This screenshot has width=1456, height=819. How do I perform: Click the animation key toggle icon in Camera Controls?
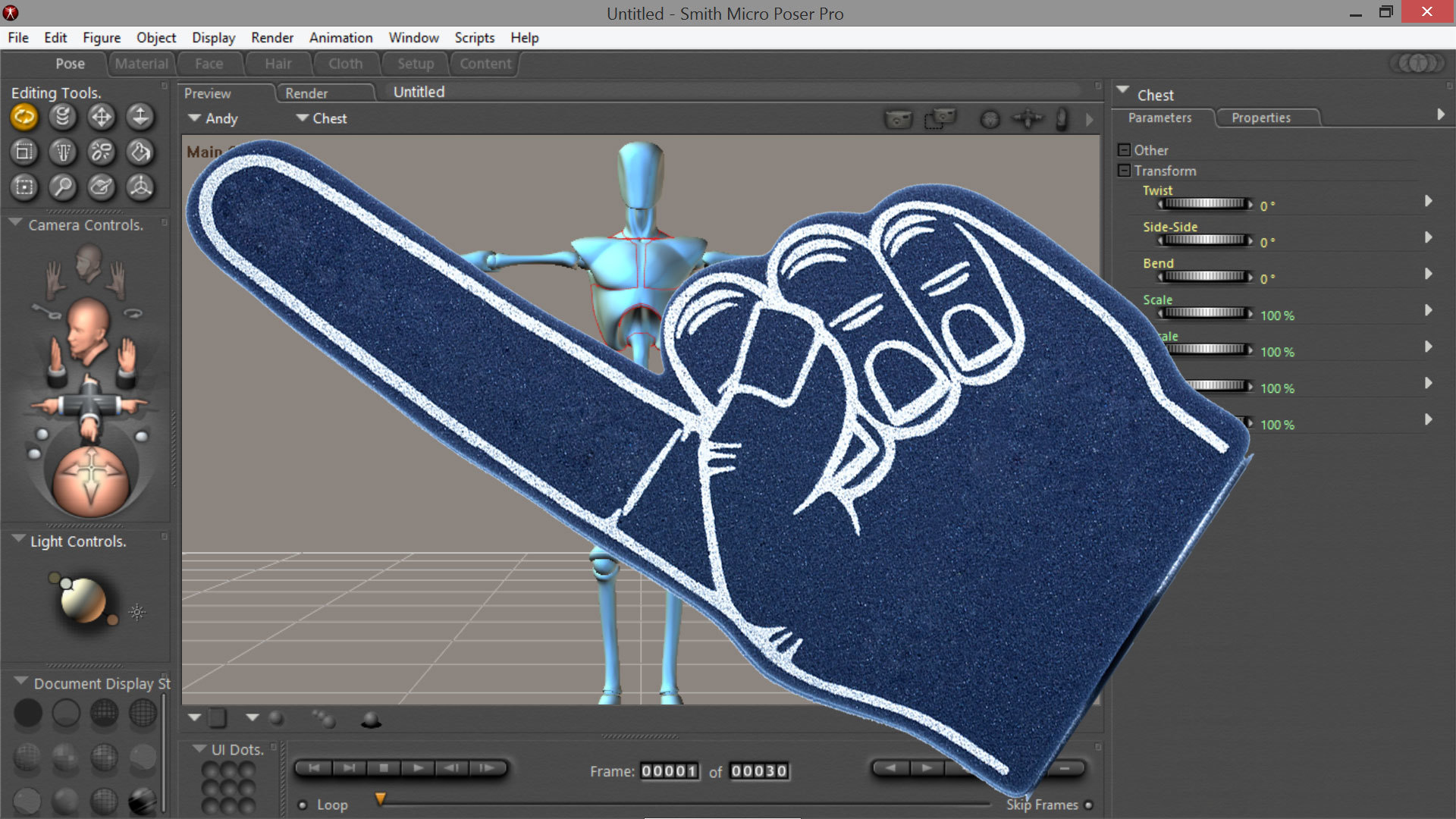coord(46,311)
